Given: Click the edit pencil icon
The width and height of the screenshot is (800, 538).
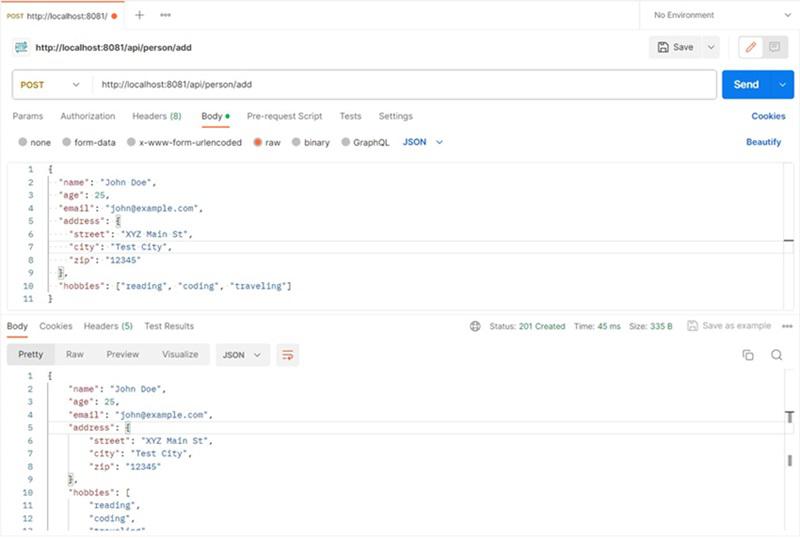Looking at the screenshot, I should pos(750,47).
